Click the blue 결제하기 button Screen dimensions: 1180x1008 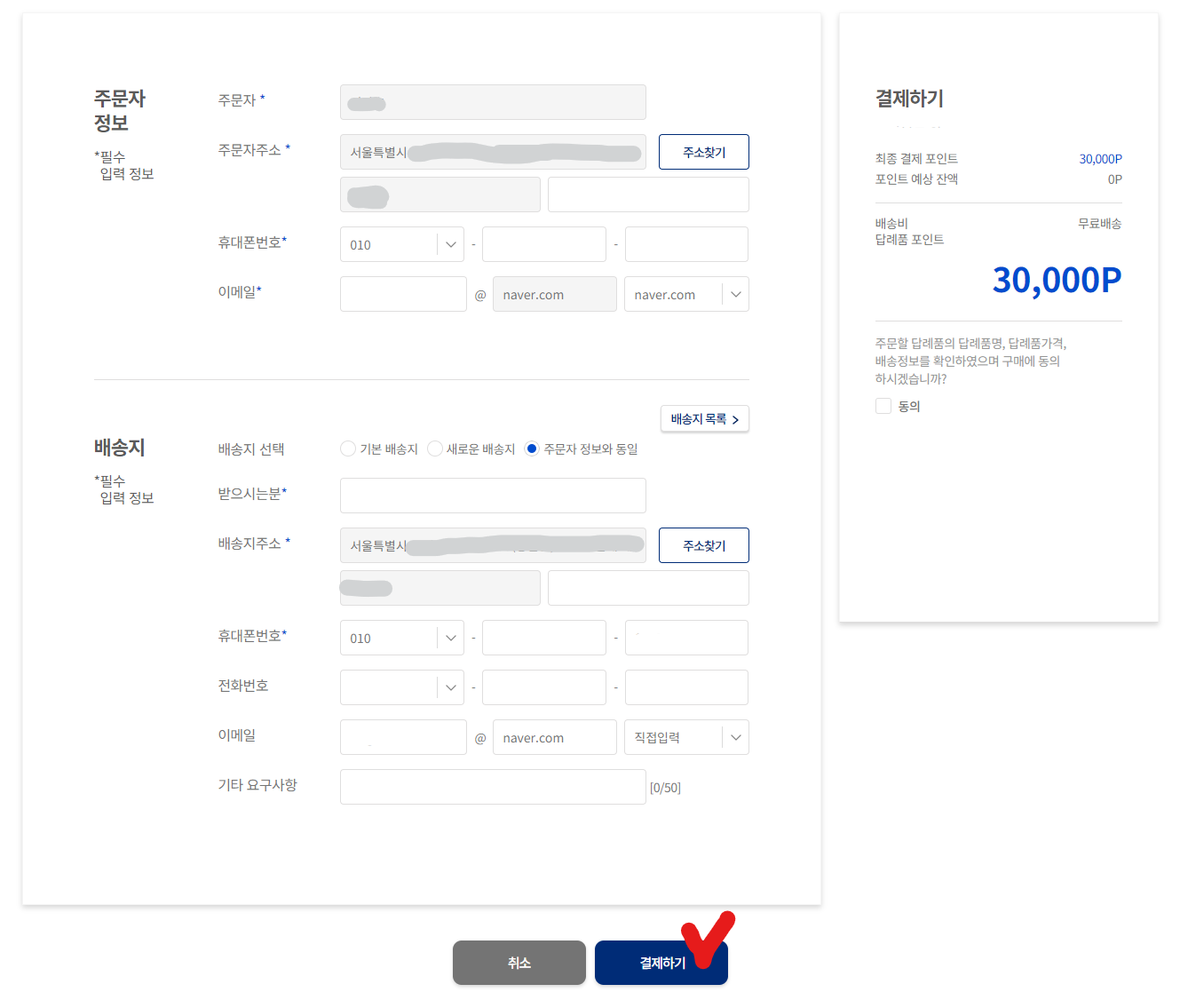coord(661,963)
